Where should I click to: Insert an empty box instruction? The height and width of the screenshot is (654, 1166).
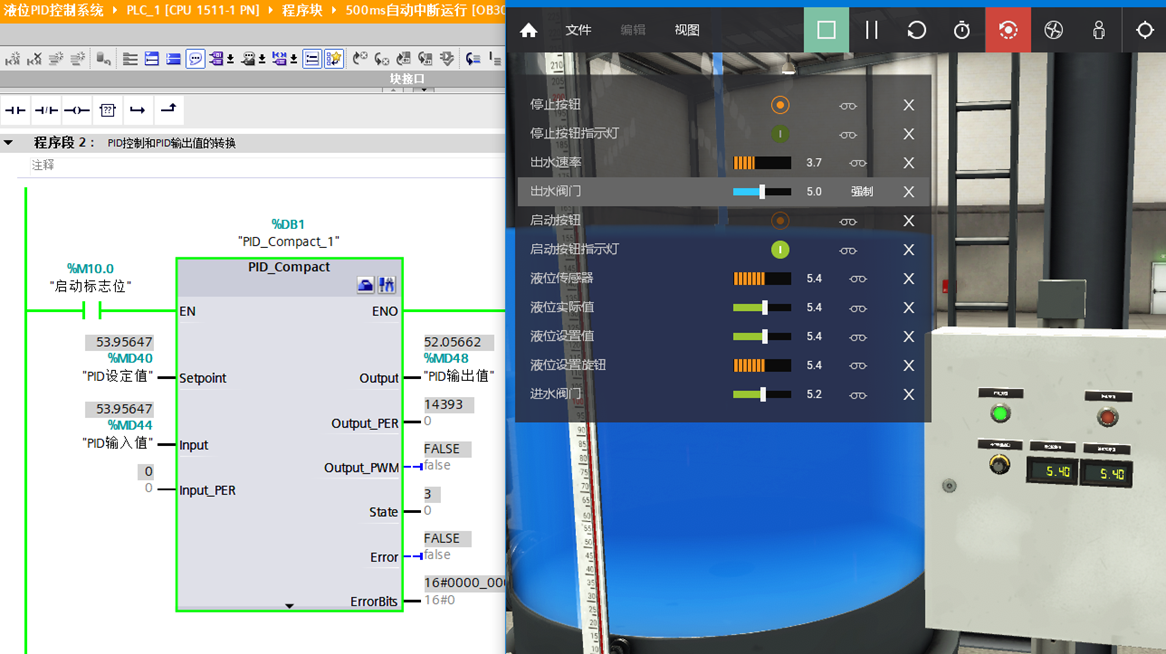tap(108, 110)
